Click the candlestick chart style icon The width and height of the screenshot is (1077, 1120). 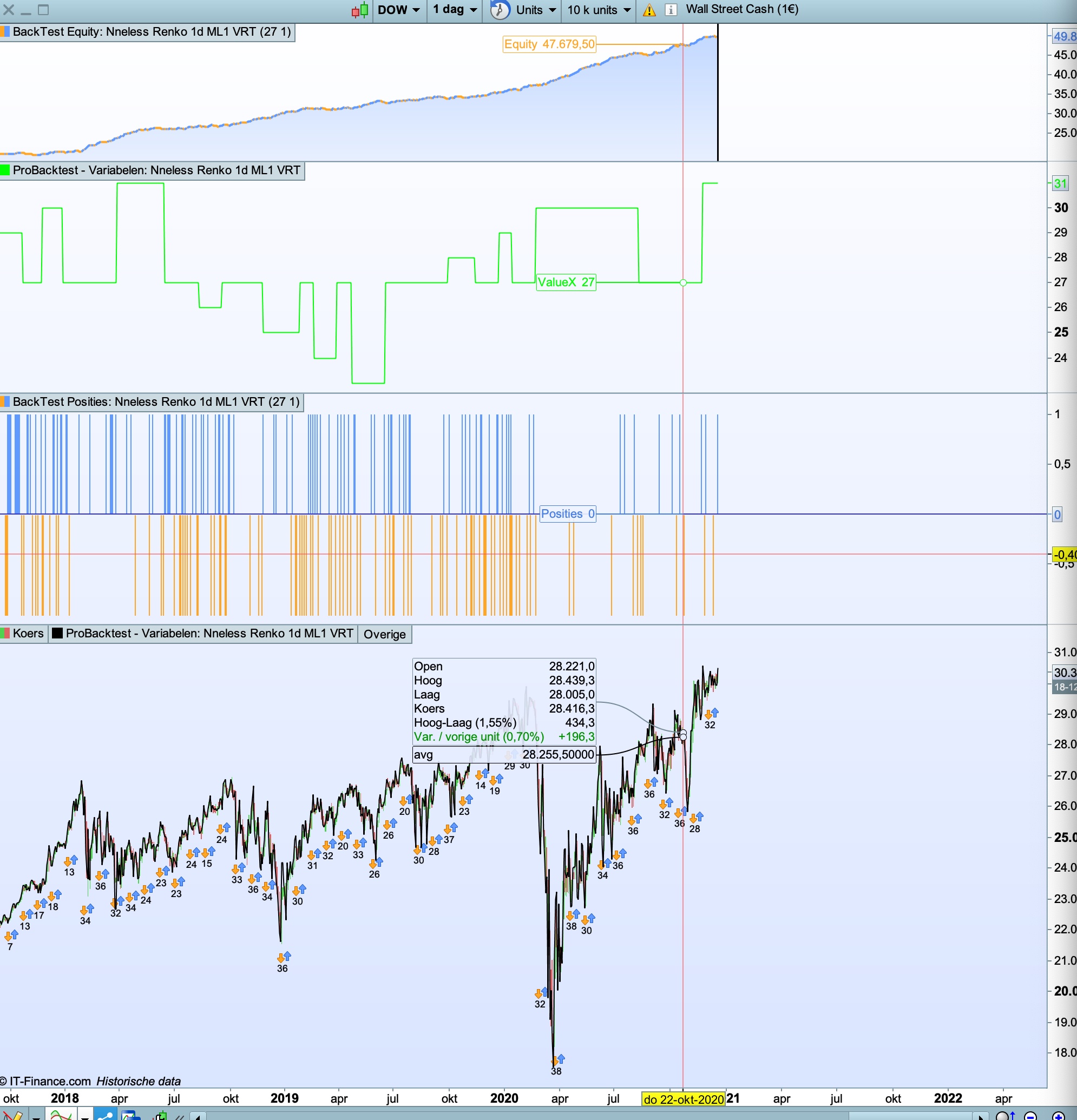tap(359, 10)
